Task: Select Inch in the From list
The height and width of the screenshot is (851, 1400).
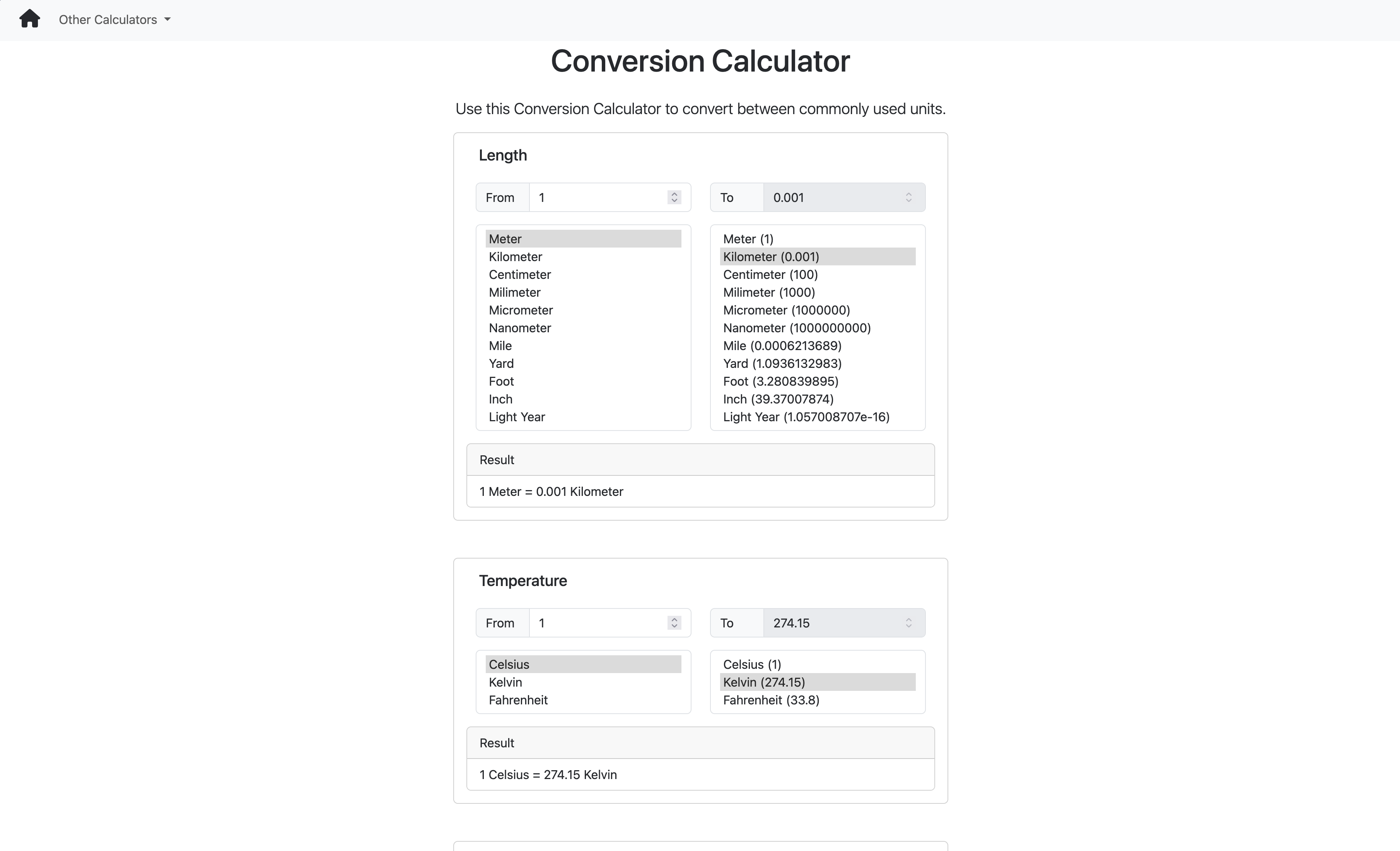Action: pyautogui.click(x=583, y=399)
